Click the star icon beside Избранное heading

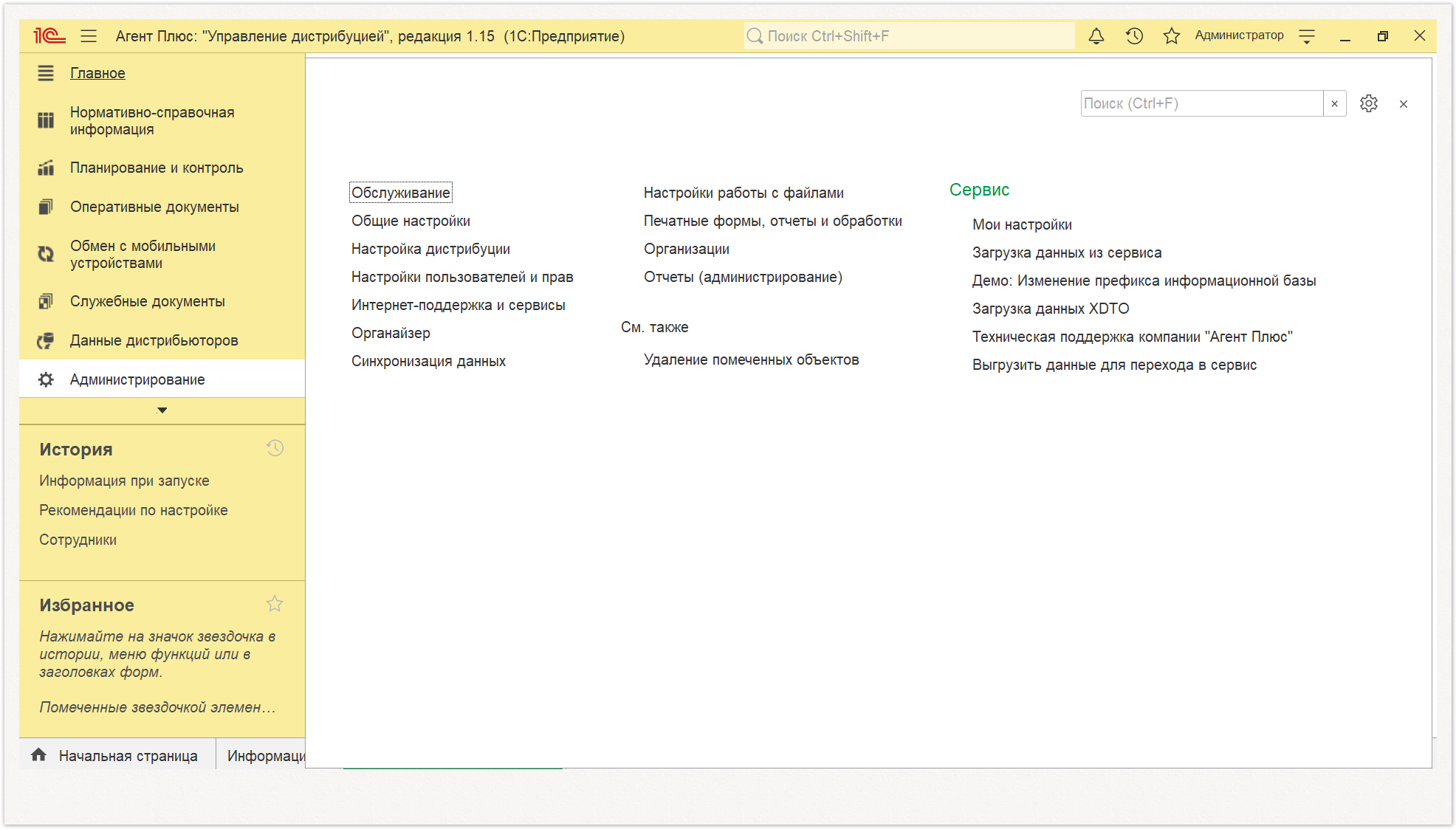pyautogui.click(x=275, y=604)
